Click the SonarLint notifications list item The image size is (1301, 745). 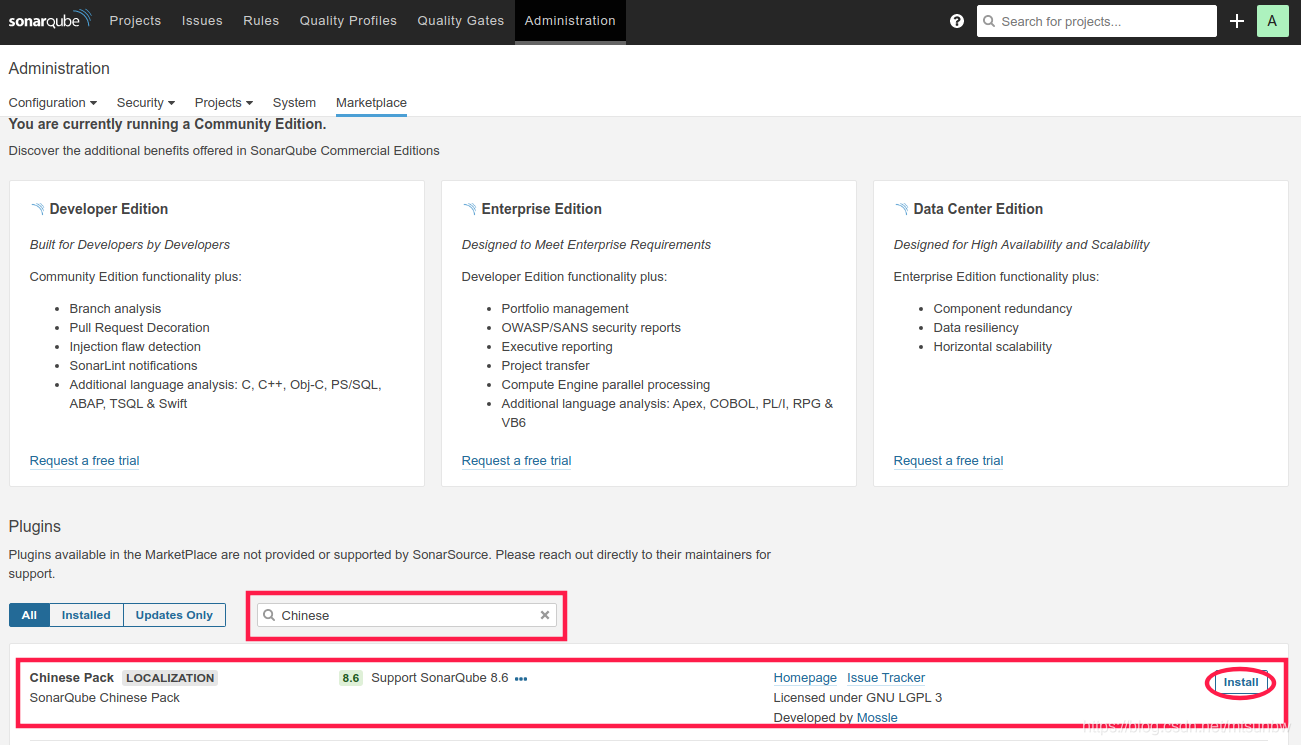(134, 366)
